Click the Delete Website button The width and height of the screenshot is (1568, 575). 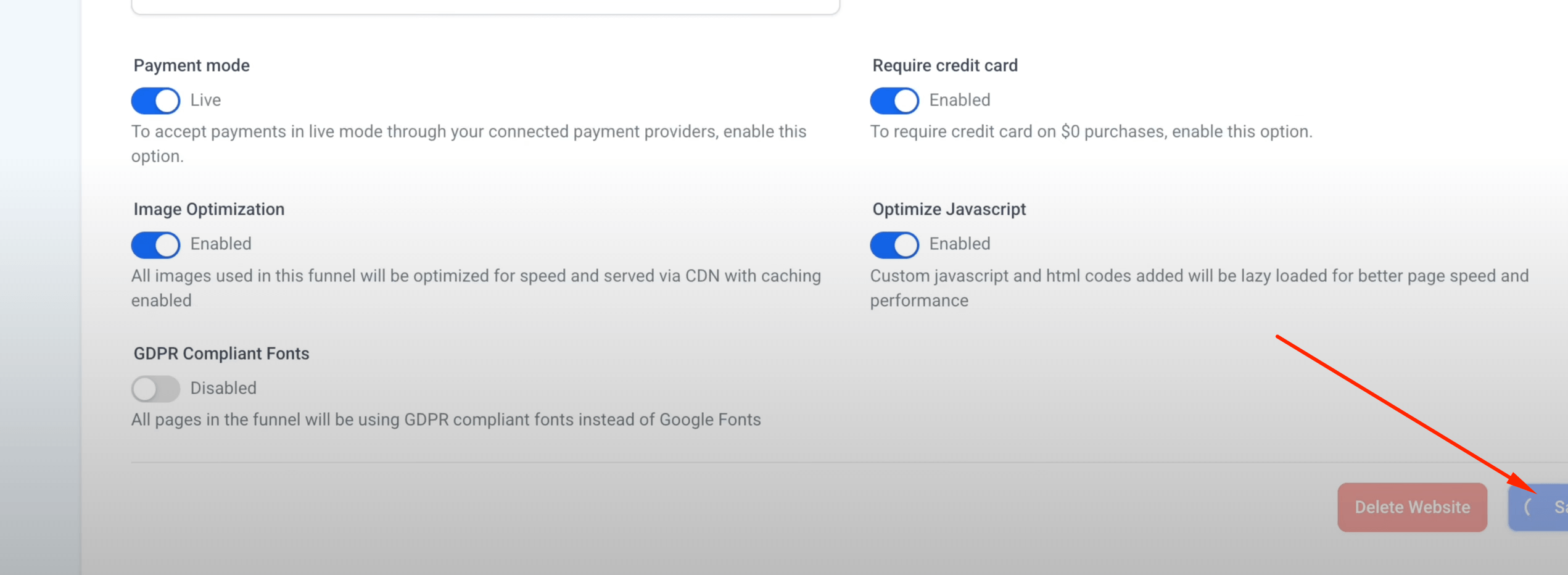pyautogui.click(x=1412, y=507)
